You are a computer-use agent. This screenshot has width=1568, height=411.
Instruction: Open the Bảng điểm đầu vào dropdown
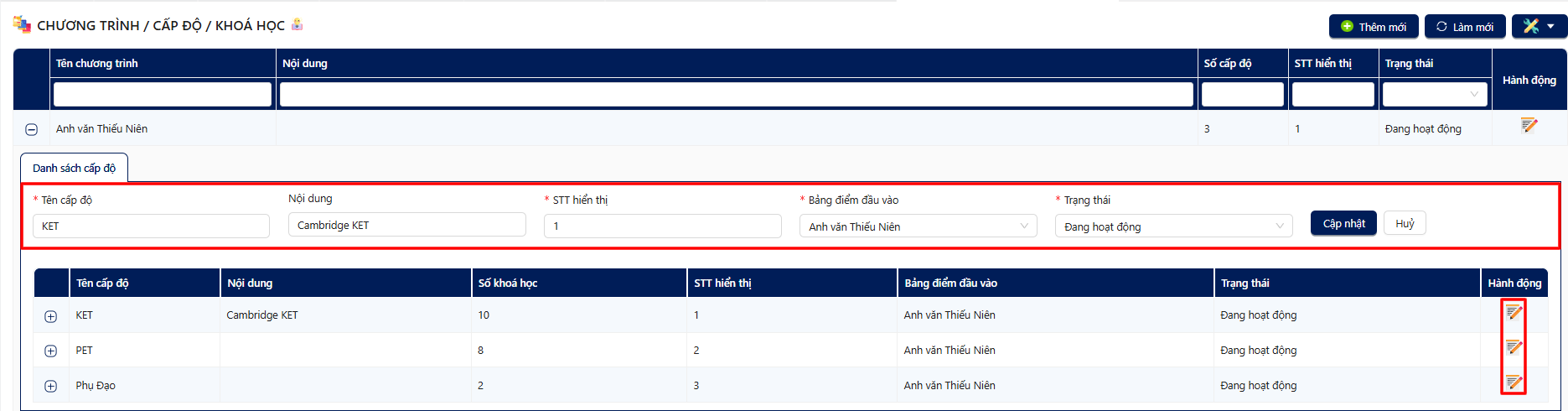coord(918,226)
